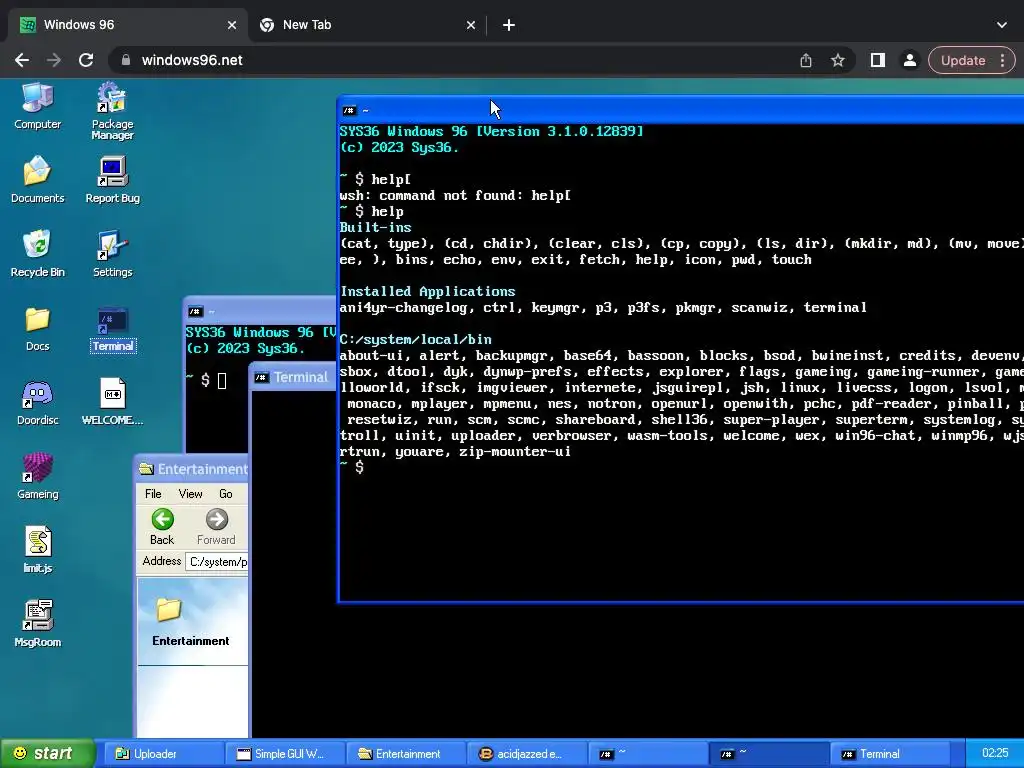
Task: Click the 'C:/system/local/bin' path text
Action: 415,340
